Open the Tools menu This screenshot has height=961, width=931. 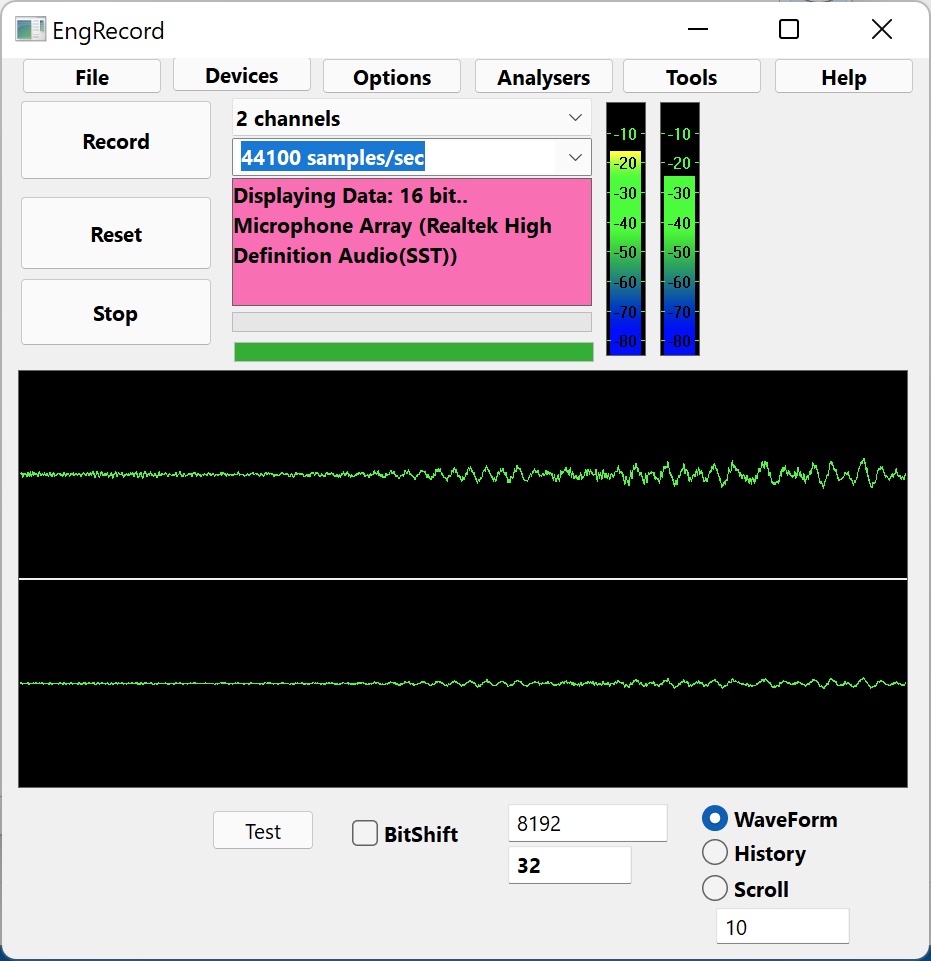[691, 77]
